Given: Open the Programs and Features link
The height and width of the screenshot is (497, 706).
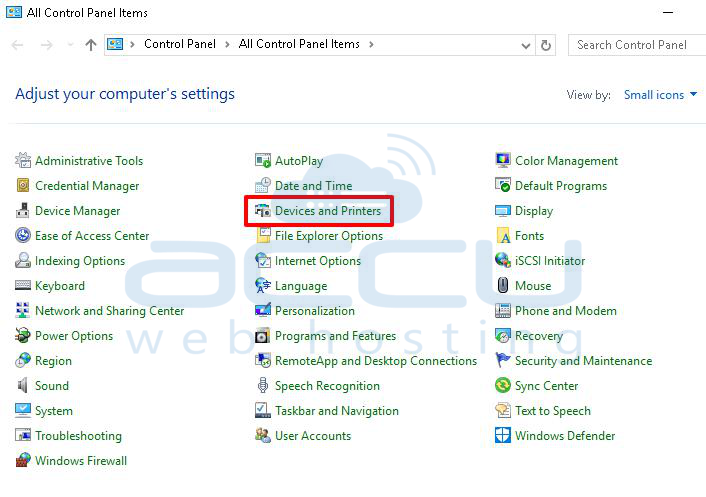Looking at the screenshot, I should 335,336.
